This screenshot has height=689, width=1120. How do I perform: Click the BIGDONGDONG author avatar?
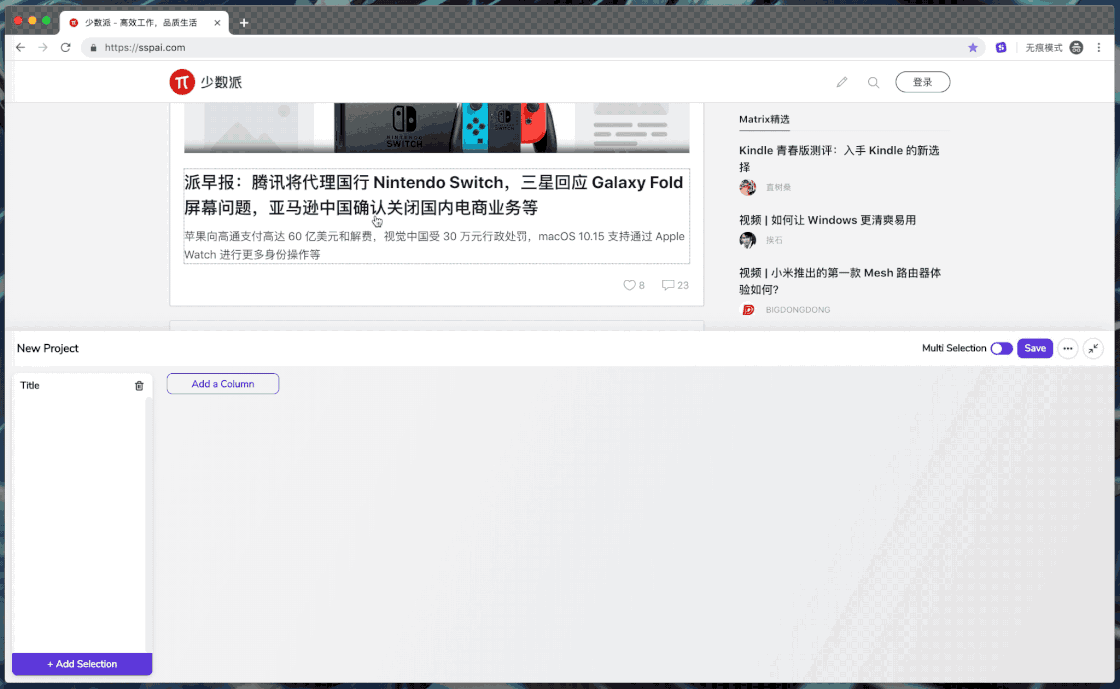coord(748,310)
